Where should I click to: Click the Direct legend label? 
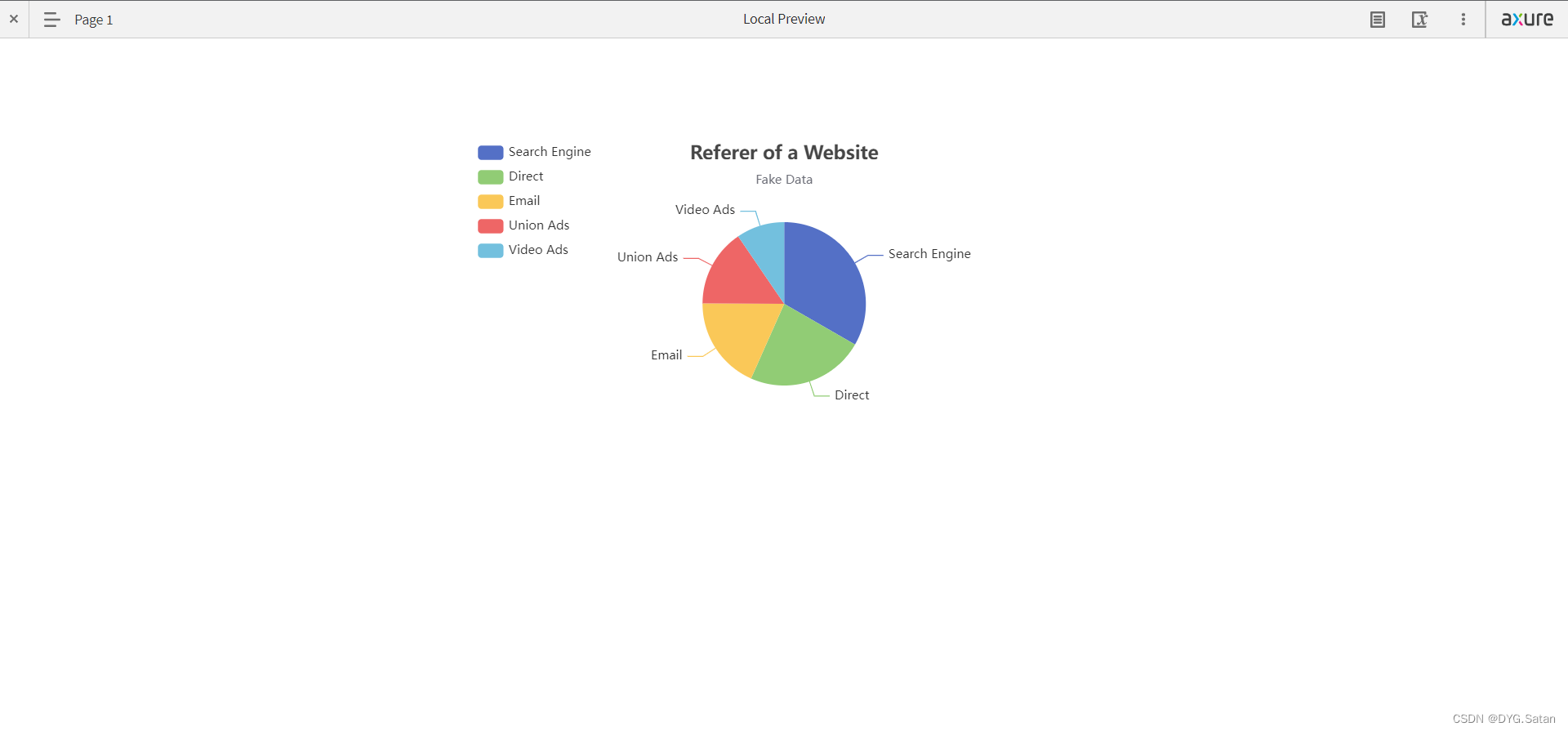[526, 176]
